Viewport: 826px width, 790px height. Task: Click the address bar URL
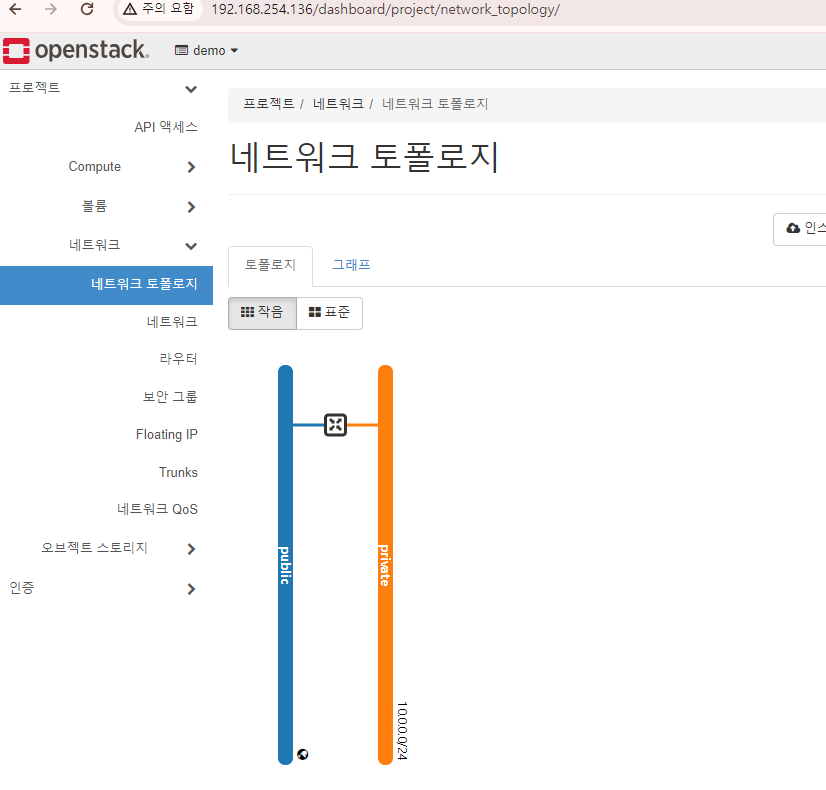tap(386, 9)
